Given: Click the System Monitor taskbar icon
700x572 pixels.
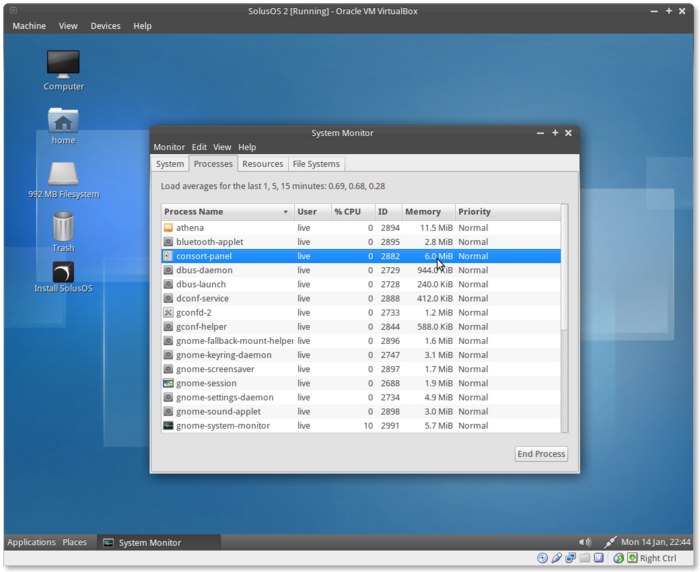Looking at the screenshot, I should (x=108, y=543).
